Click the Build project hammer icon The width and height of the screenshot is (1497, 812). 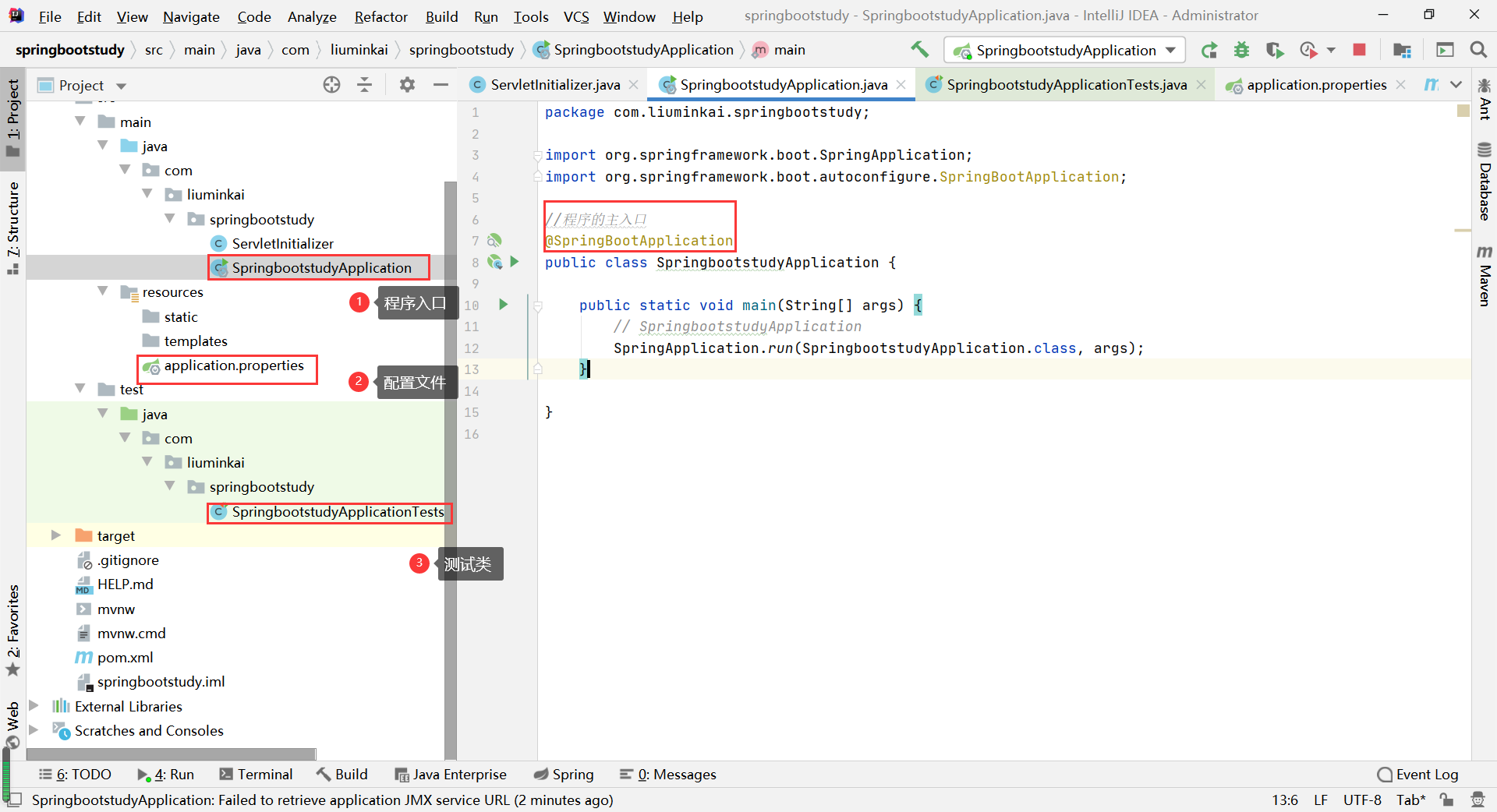pos(920,50)
